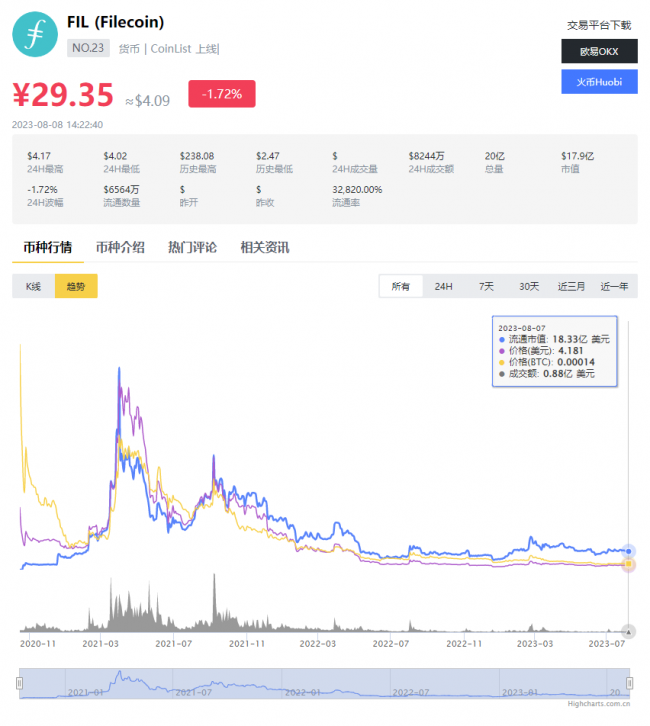Click the $4.02 24H最低 value
Screen dimensions: 650x726
[x=115, y=156]
